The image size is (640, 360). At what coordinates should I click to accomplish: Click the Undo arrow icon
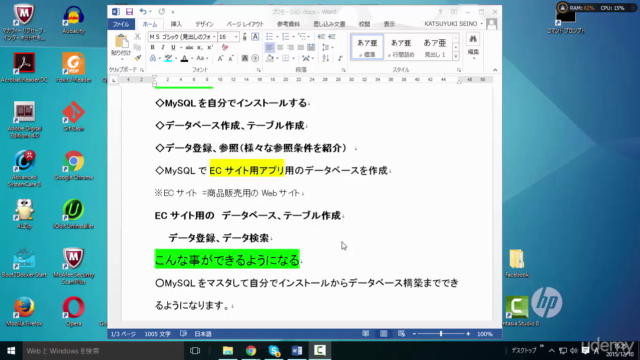pos(143,12)
